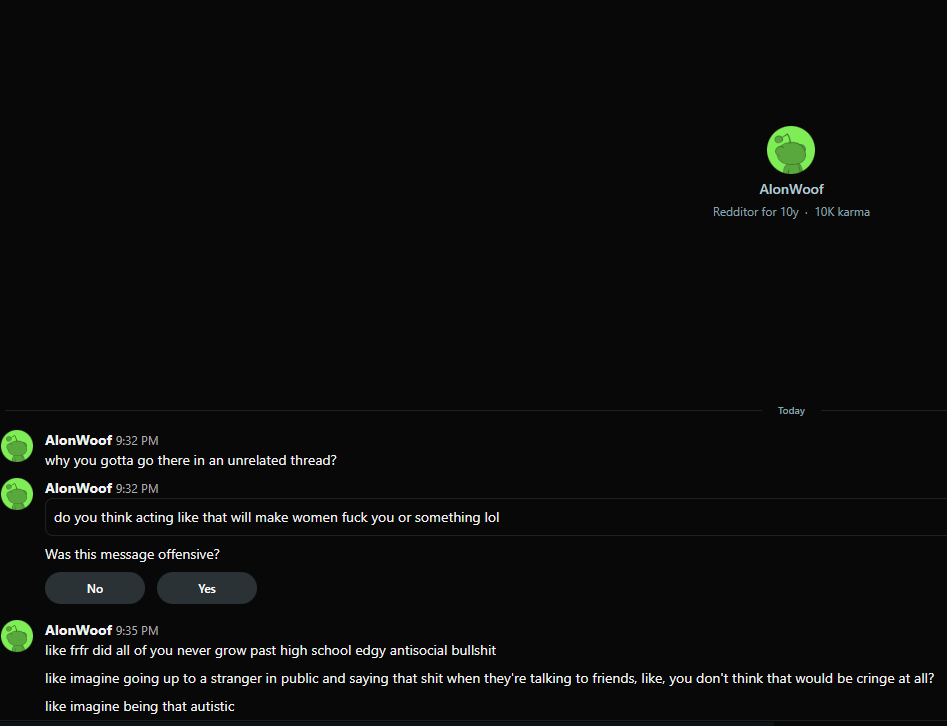The height and width of the screenshot is (726, 947).
Task: Select the "imagine going up to a stranger" message
Action: 489,678
